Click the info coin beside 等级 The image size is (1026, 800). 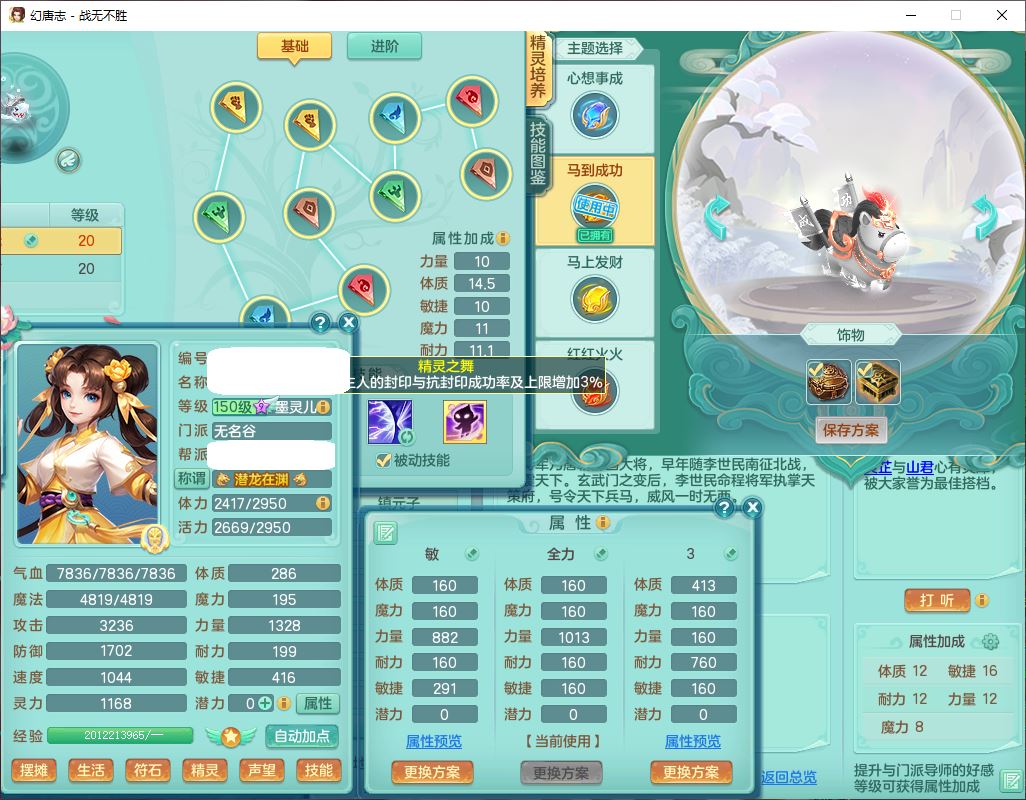point(323,407)
